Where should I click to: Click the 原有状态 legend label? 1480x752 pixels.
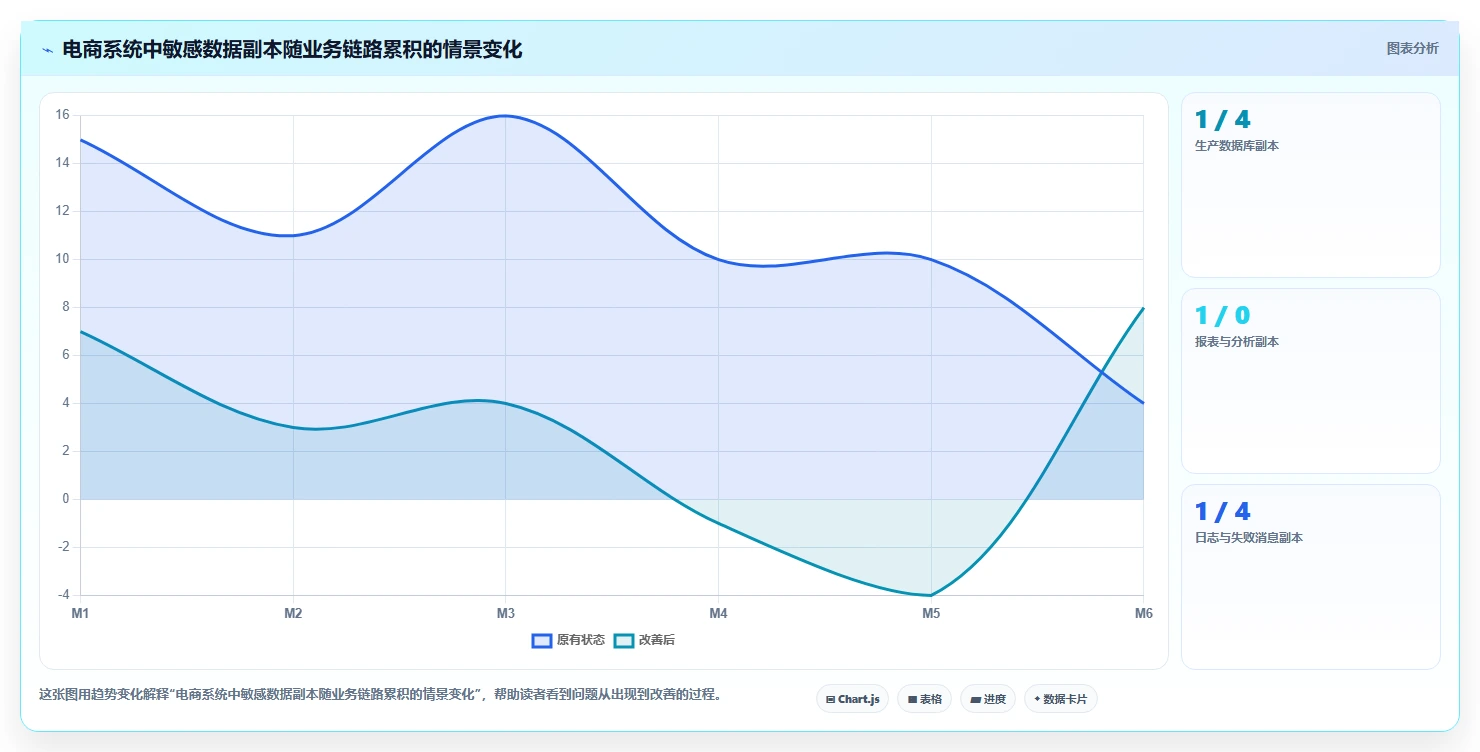[x=580, y=640]
